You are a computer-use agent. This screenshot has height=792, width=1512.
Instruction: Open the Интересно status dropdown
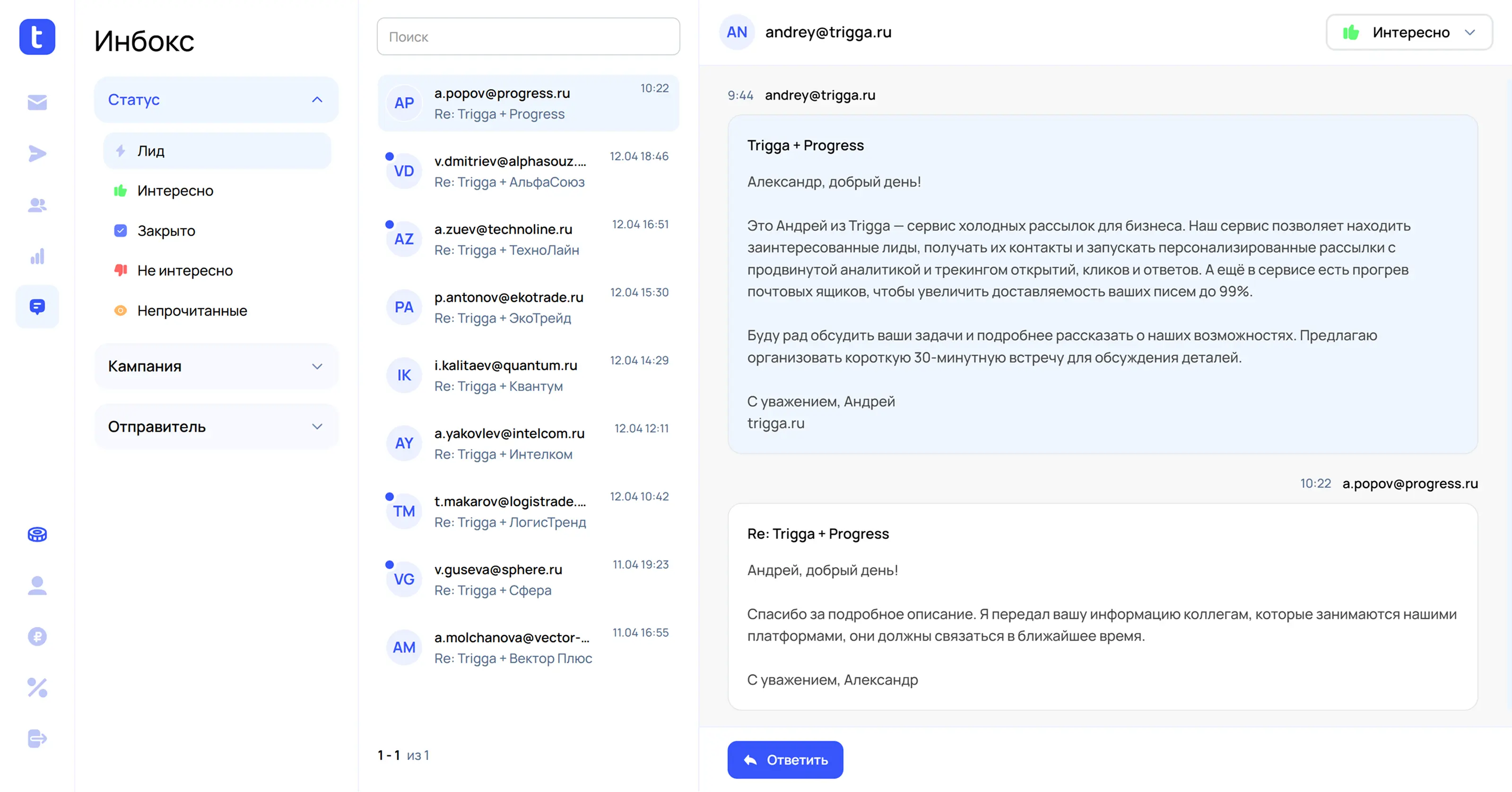pyautogui.click(x=1409, y=32)
